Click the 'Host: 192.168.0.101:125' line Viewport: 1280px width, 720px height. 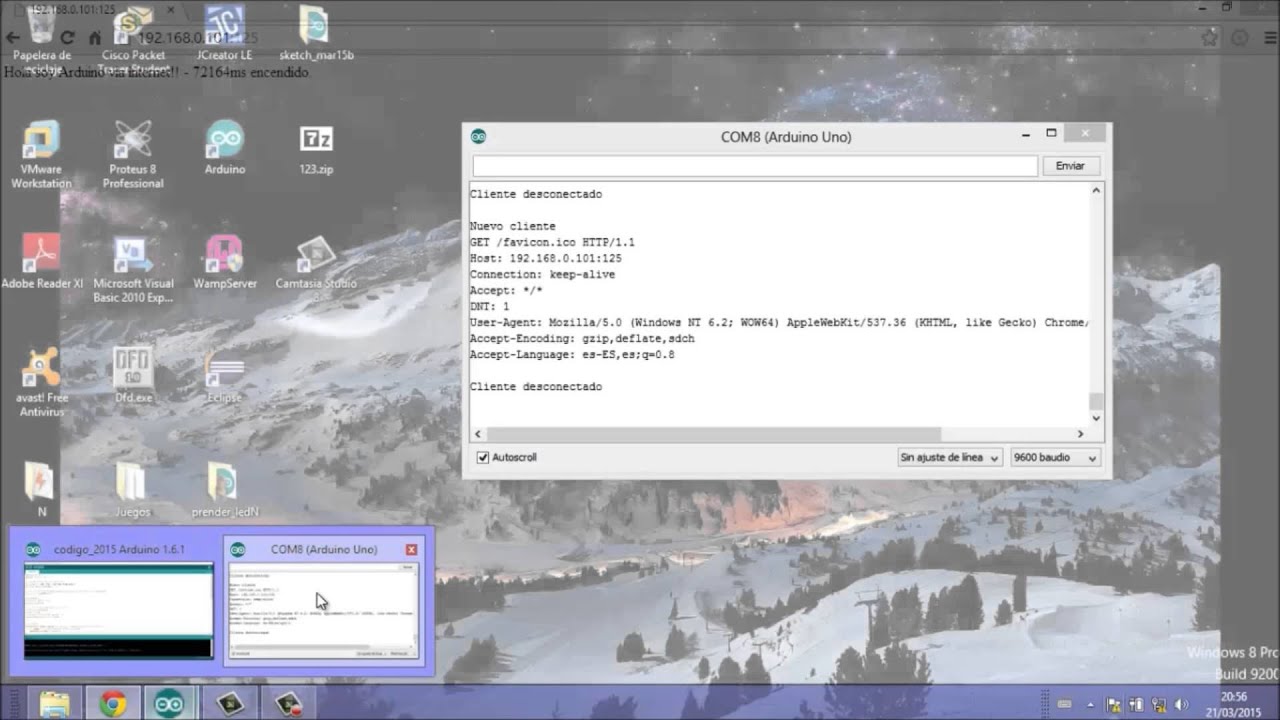click(x=545, y=258)
